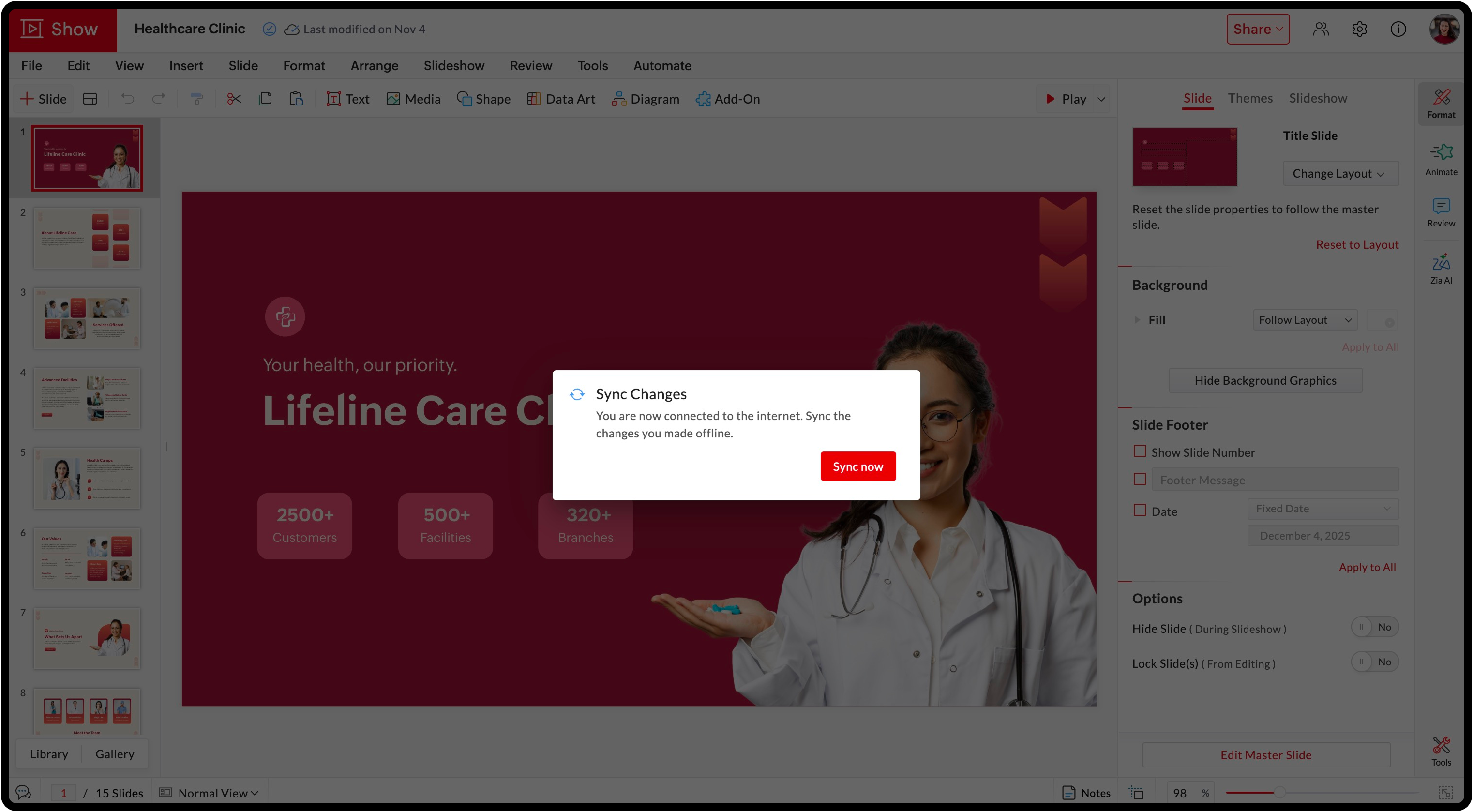This screenshot has height=812, width=1473.
Task: Expand the Follow Layout fill dropdown
Action: point(1304,320)
